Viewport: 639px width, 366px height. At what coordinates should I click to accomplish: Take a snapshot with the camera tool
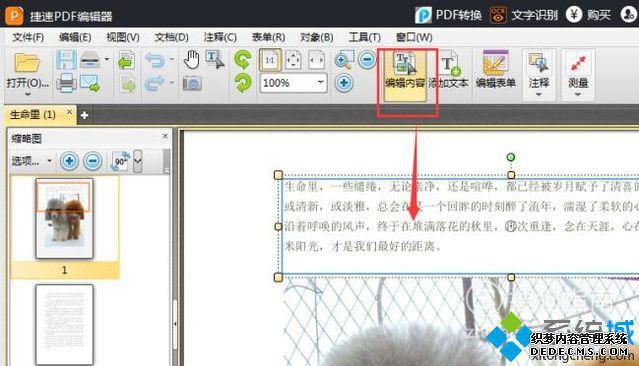(192, 84)
